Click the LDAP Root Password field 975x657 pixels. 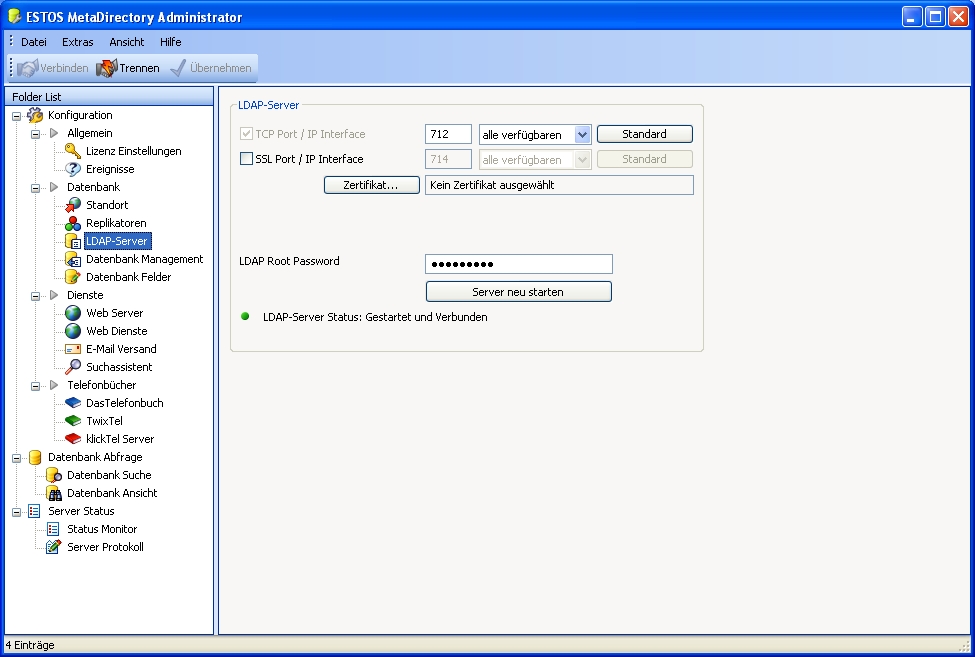coord(519,264)
